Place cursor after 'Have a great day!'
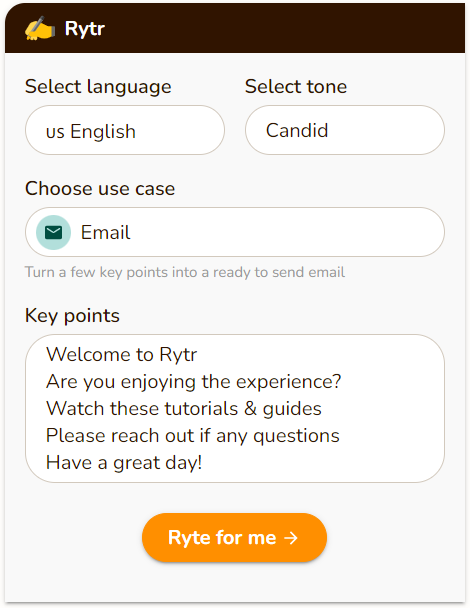The height and width of the screenshot is (608, 470). 203,463
